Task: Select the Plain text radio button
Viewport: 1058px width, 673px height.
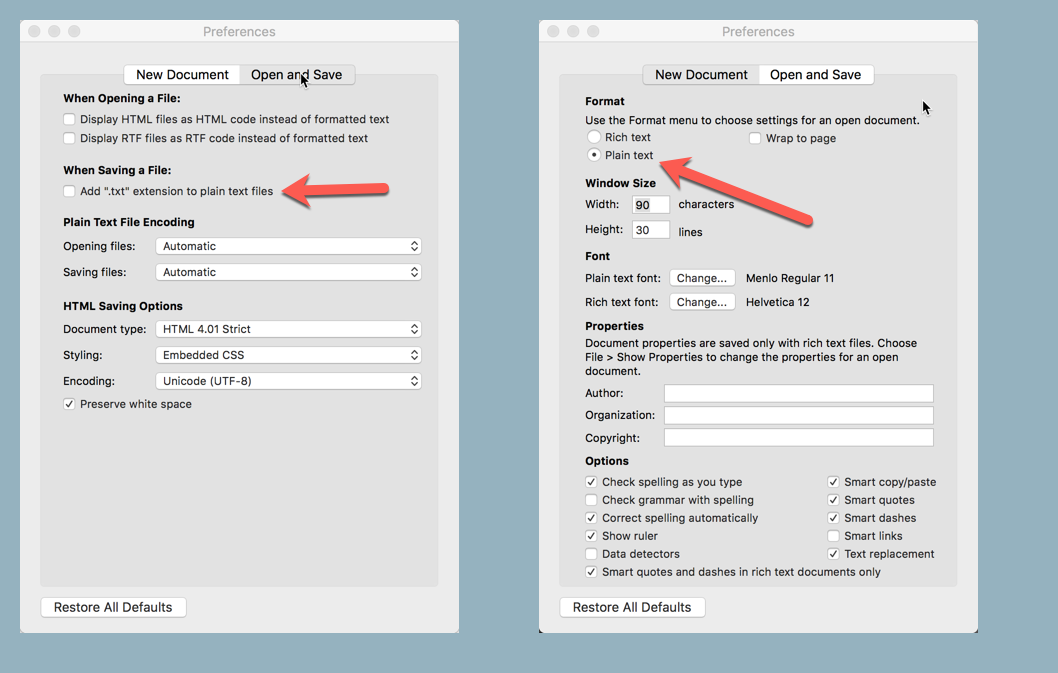Action: click(x=594, y=155)
